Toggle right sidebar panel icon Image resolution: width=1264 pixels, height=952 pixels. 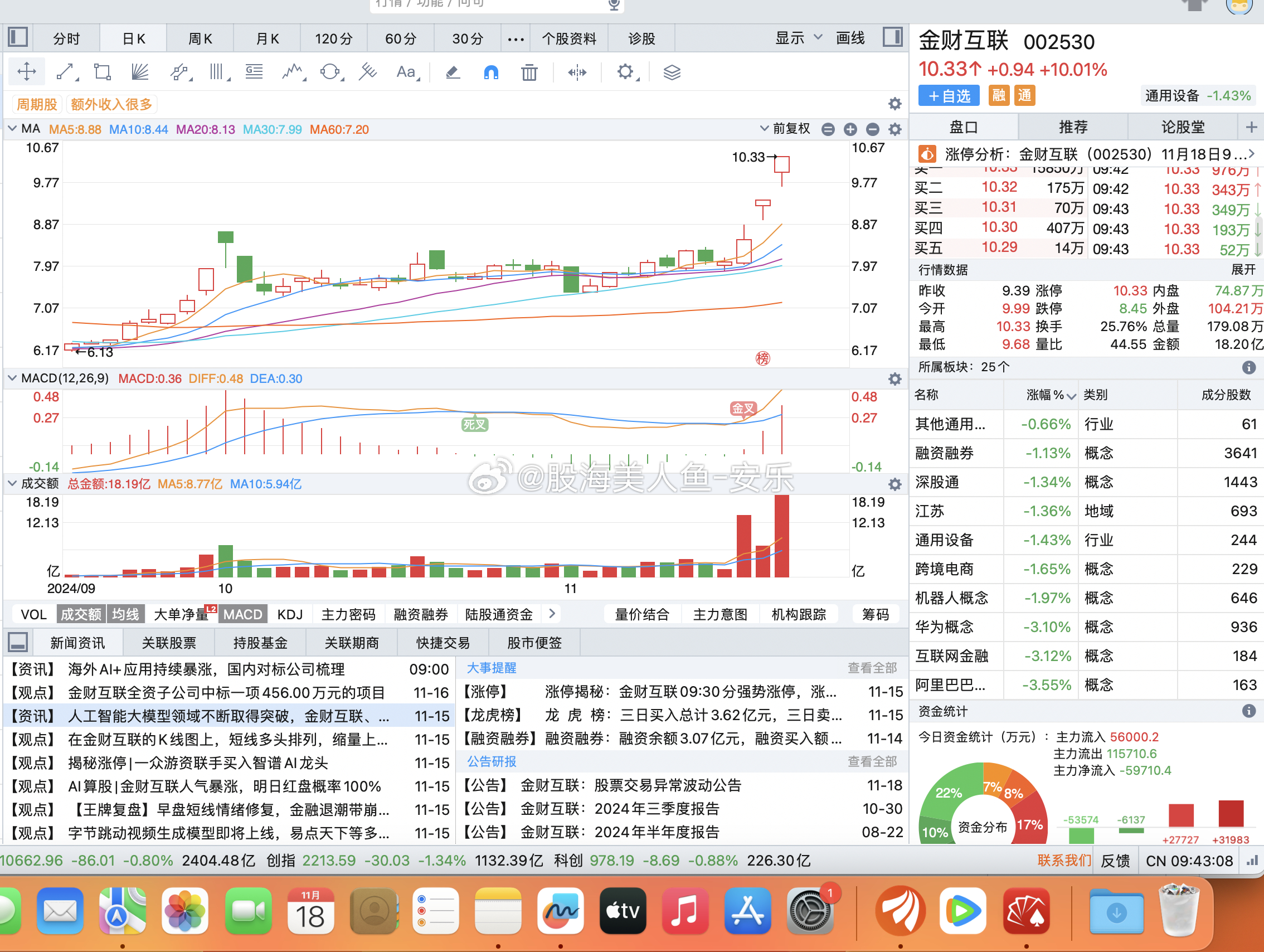[x=892, y=38]
